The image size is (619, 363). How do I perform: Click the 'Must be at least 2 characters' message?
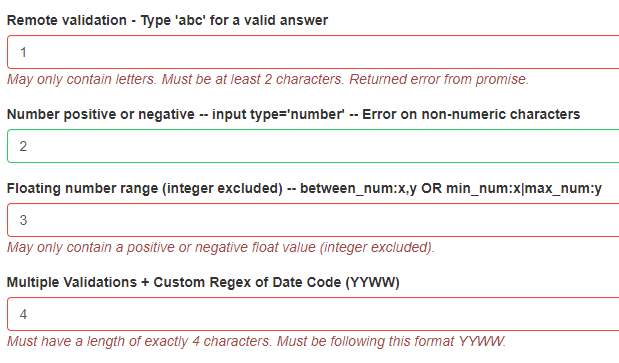pos(253,79)
